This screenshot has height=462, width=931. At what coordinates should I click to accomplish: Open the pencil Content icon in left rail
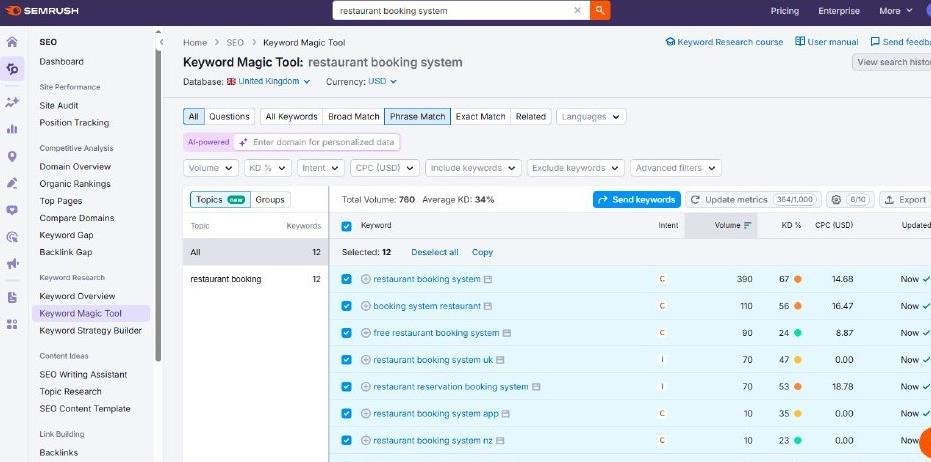click(12, 183)
